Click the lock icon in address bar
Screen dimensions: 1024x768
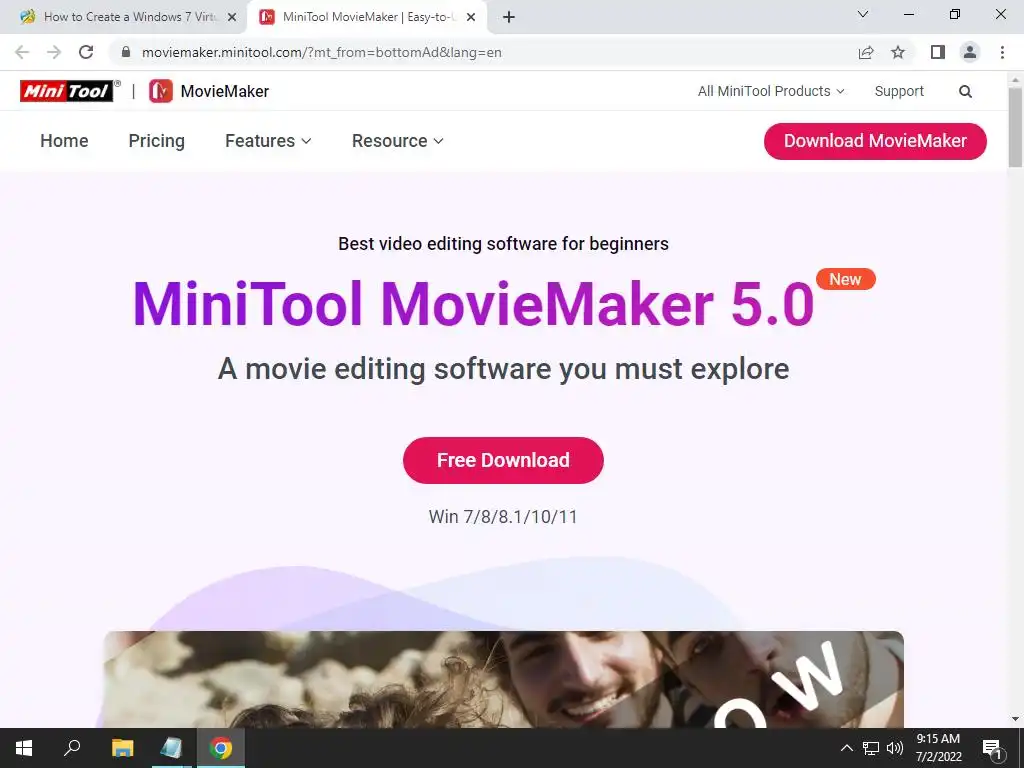[x=126, y=52]
